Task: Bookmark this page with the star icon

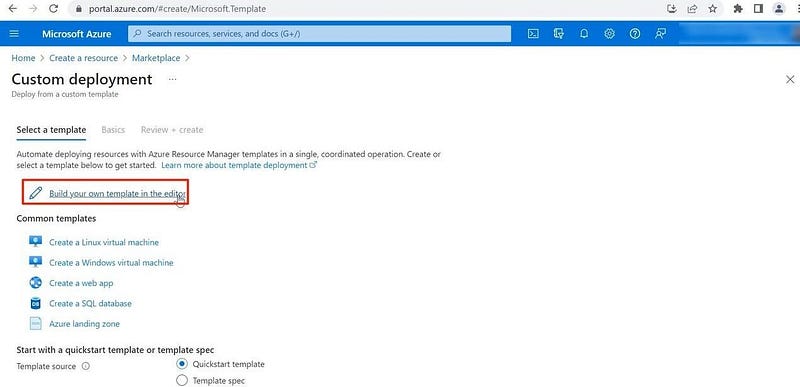Action: click(713, 9)
